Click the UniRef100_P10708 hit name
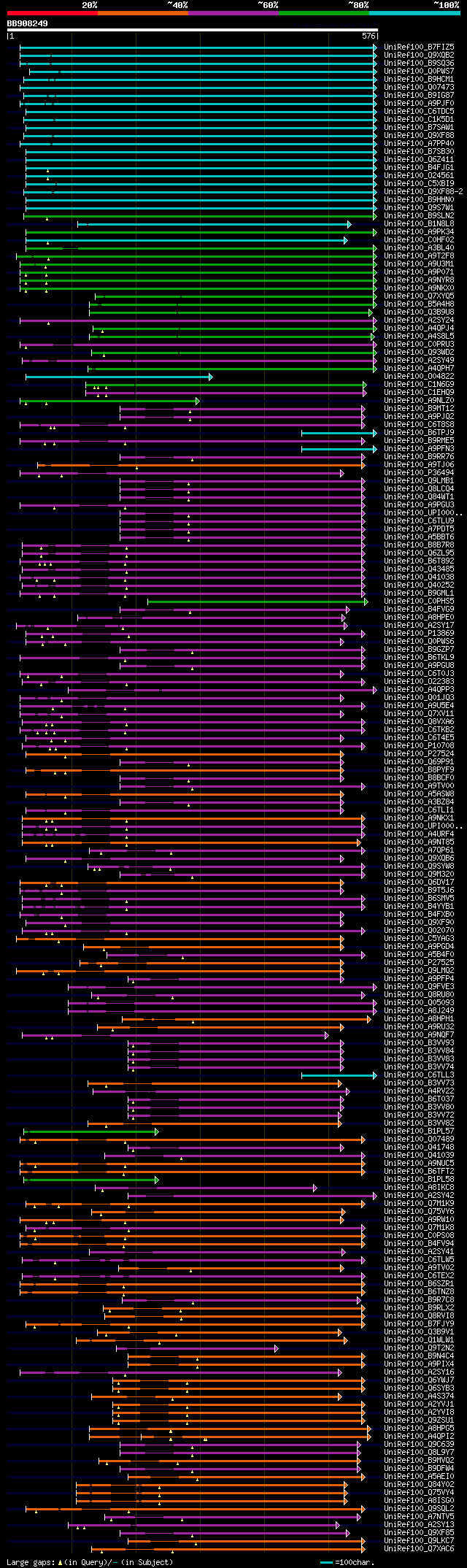 419,745
